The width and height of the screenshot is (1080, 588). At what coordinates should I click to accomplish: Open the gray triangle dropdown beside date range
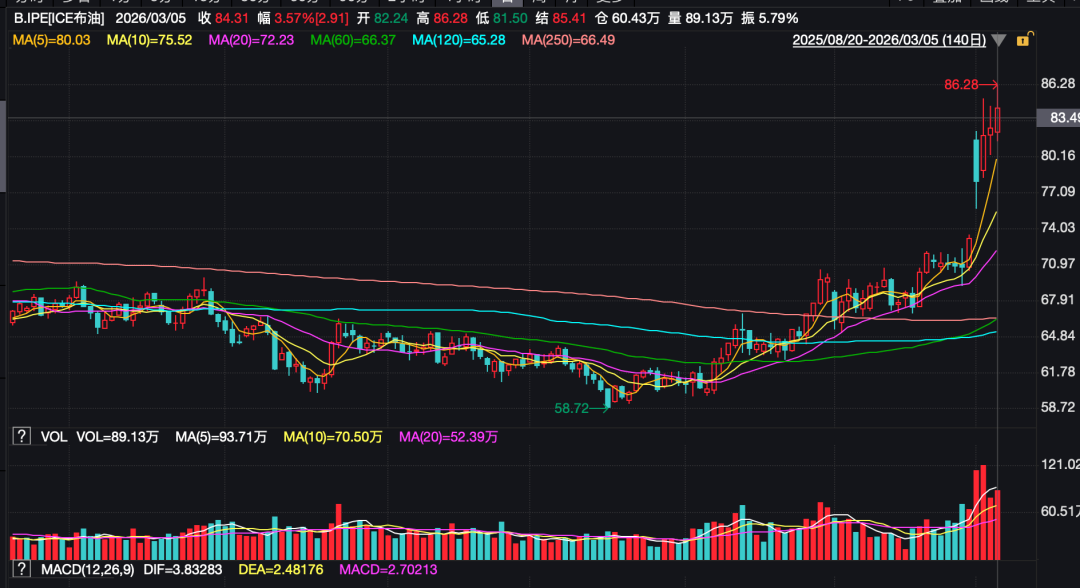[x=999, y=41]
